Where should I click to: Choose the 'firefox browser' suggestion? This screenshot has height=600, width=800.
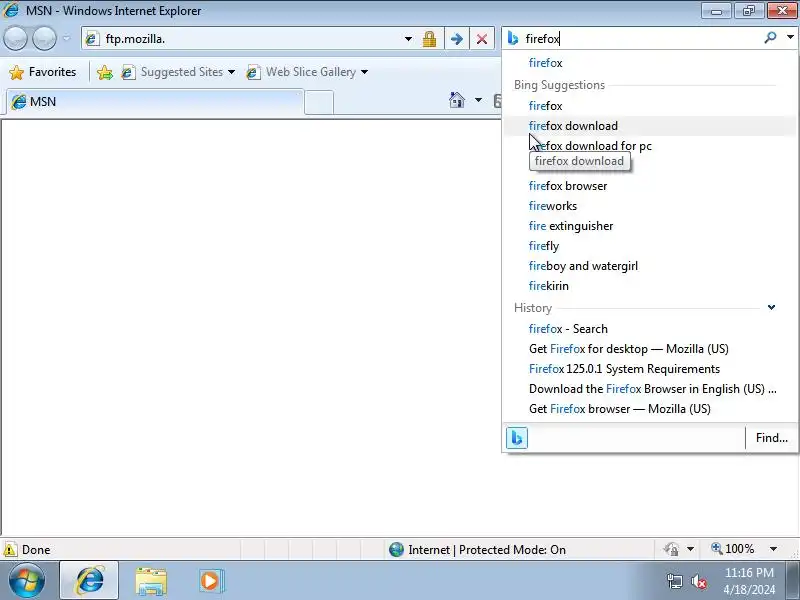click(650, 186)
